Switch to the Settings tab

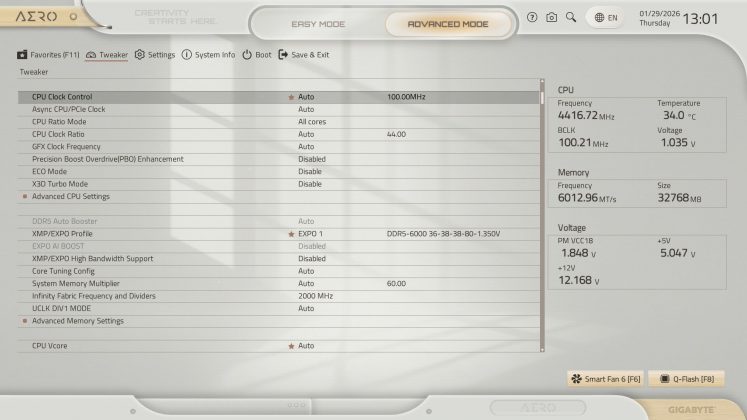(x=155, y=55)
